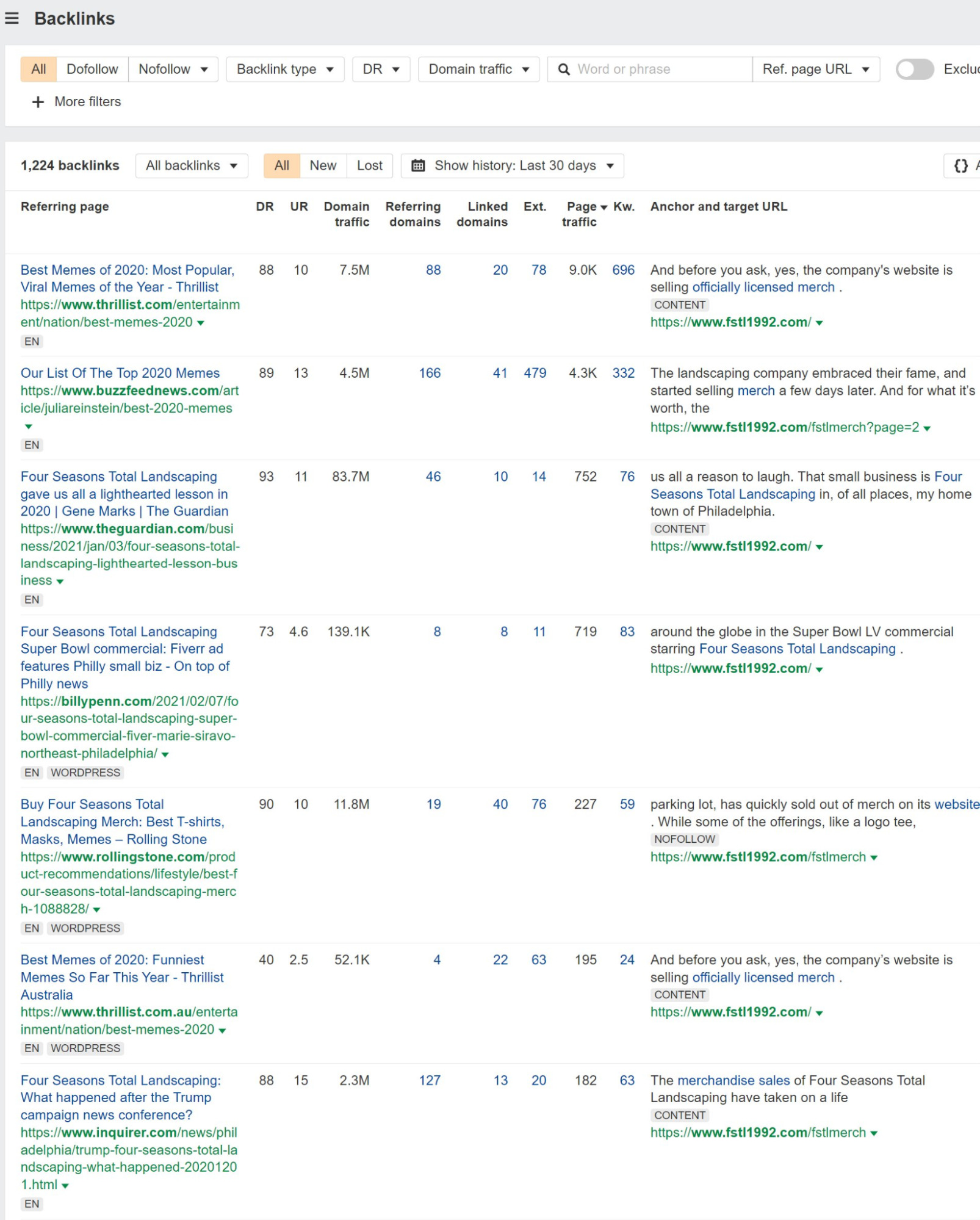Click the search magnifying glass icon
The width and height of the screenshot is (980, 1220).
[563, 69]
